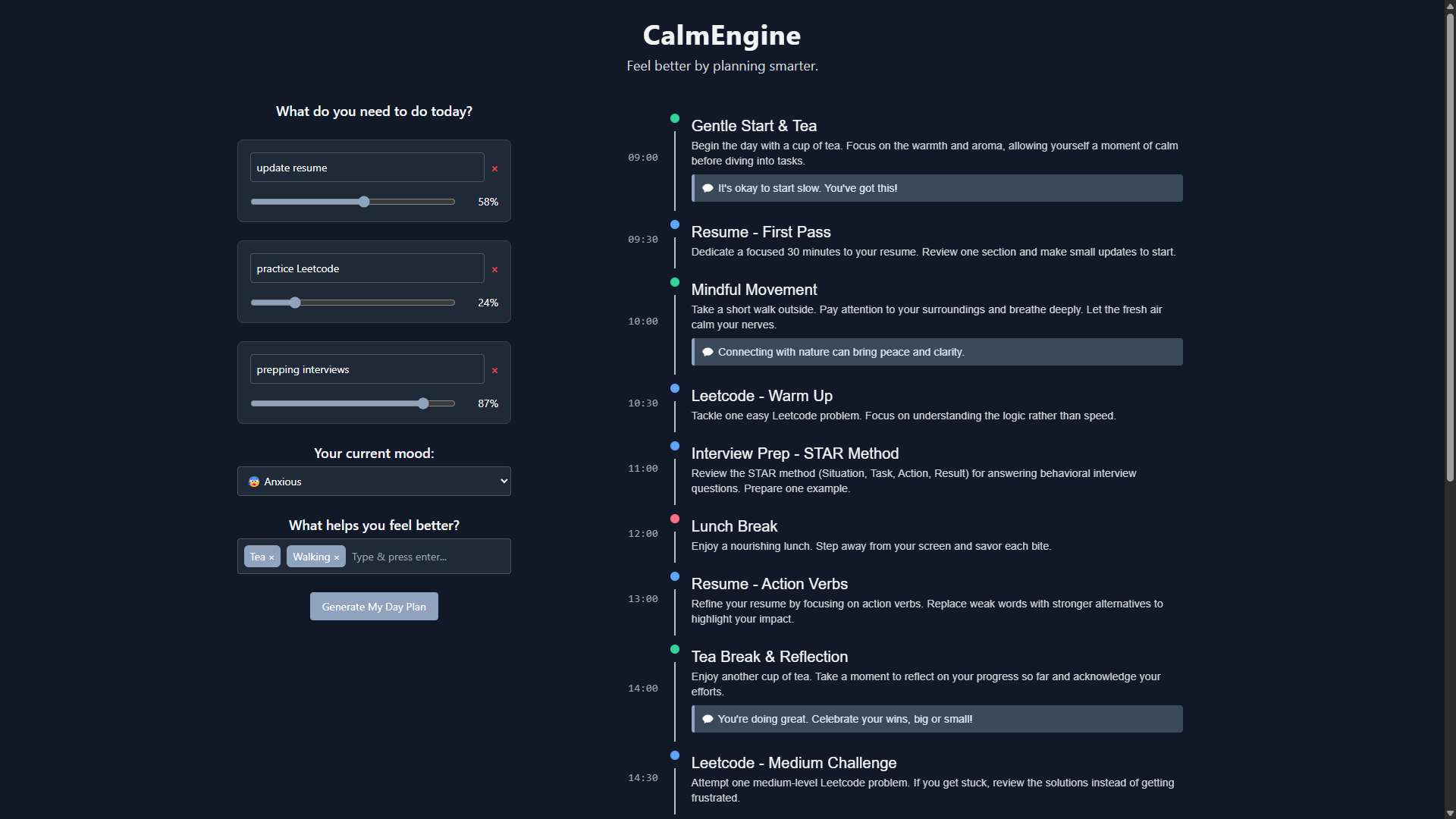Click the Generate My Day Plan button
The width and height of the screenshot is (1456, 819).
374,607
